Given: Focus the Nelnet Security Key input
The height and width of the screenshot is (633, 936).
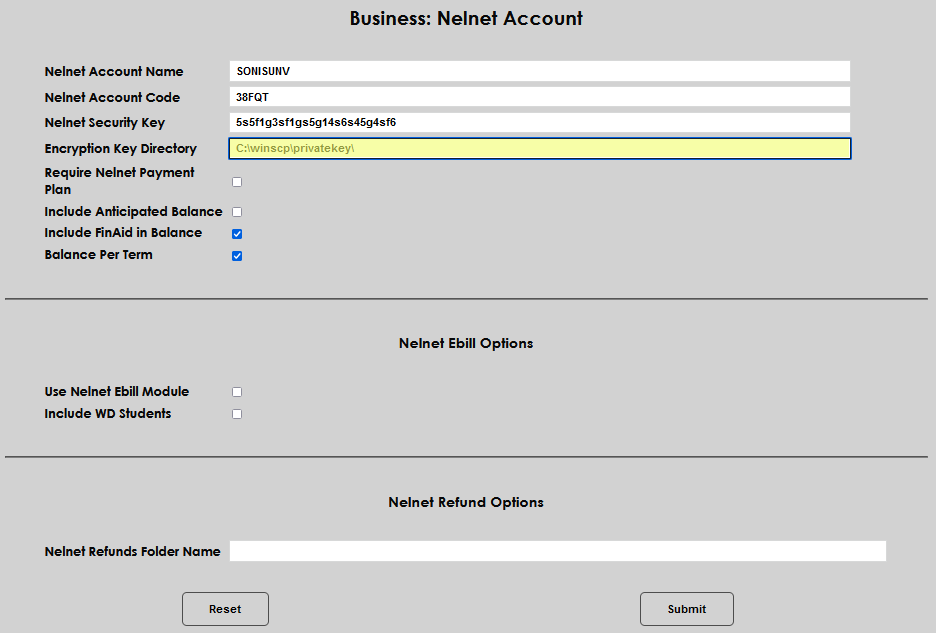Looking at the screenshot, I should click(538, 122).
